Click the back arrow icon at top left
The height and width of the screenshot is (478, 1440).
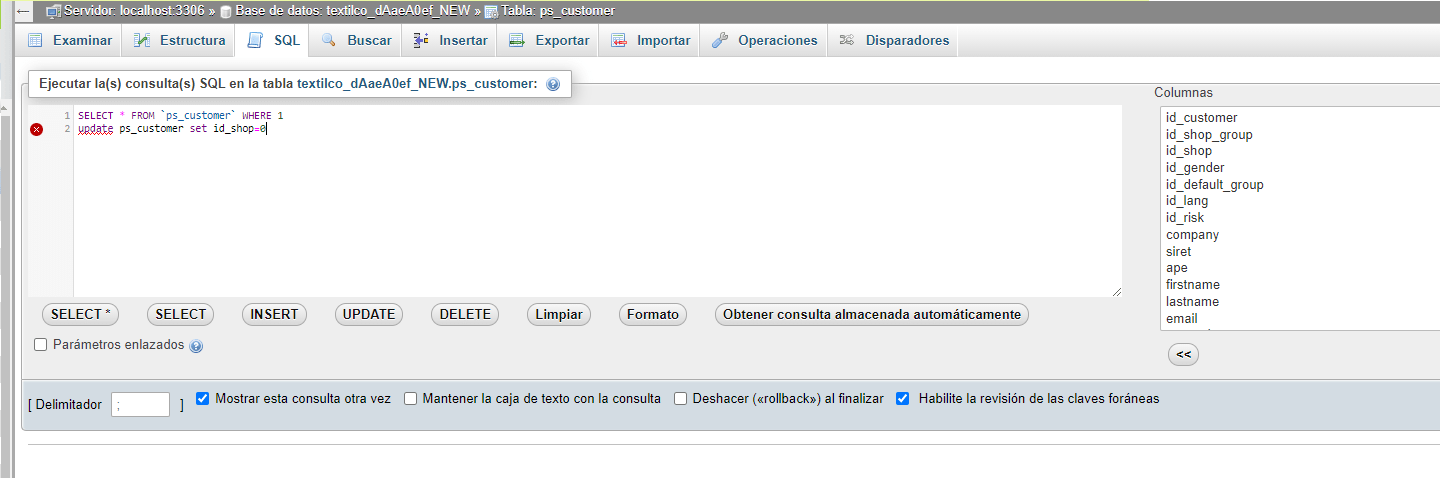tap(23, 11)
